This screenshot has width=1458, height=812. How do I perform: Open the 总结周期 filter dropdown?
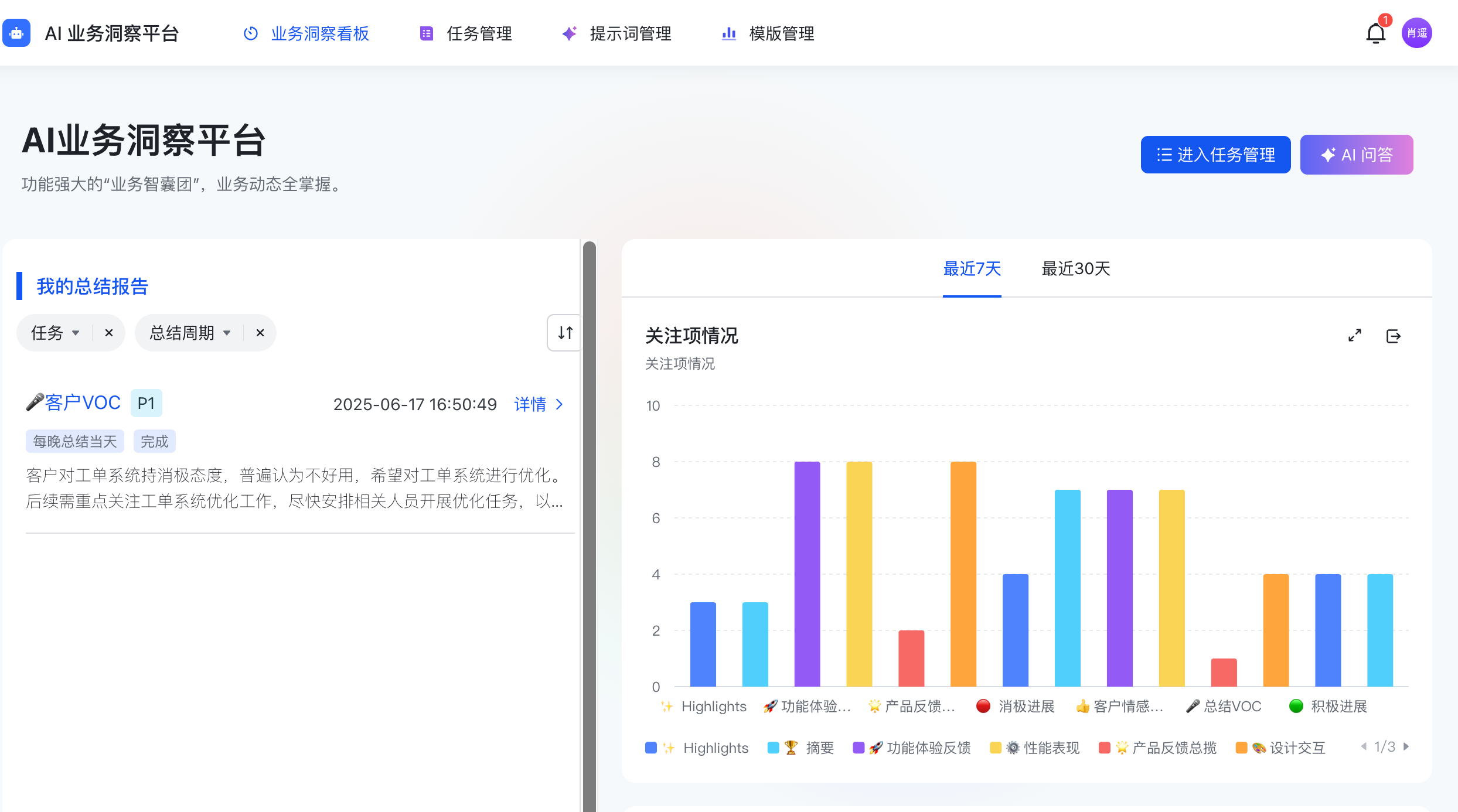click(190, 333)
